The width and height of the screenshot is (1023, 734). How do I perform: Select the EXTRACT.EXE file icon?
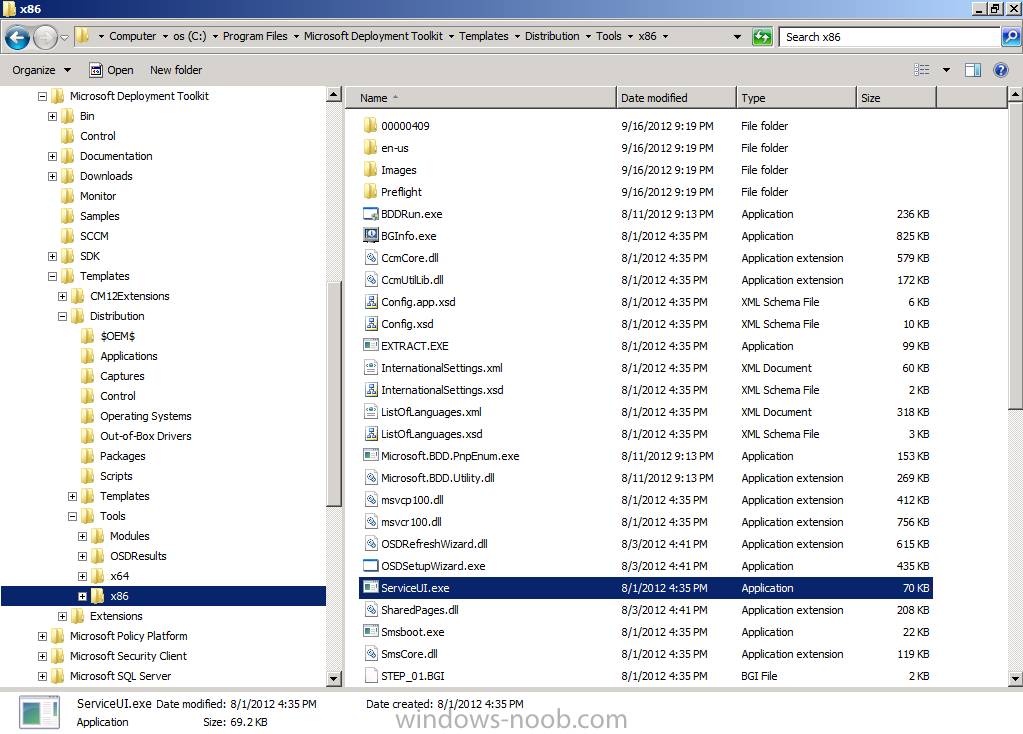coord(371,346)
